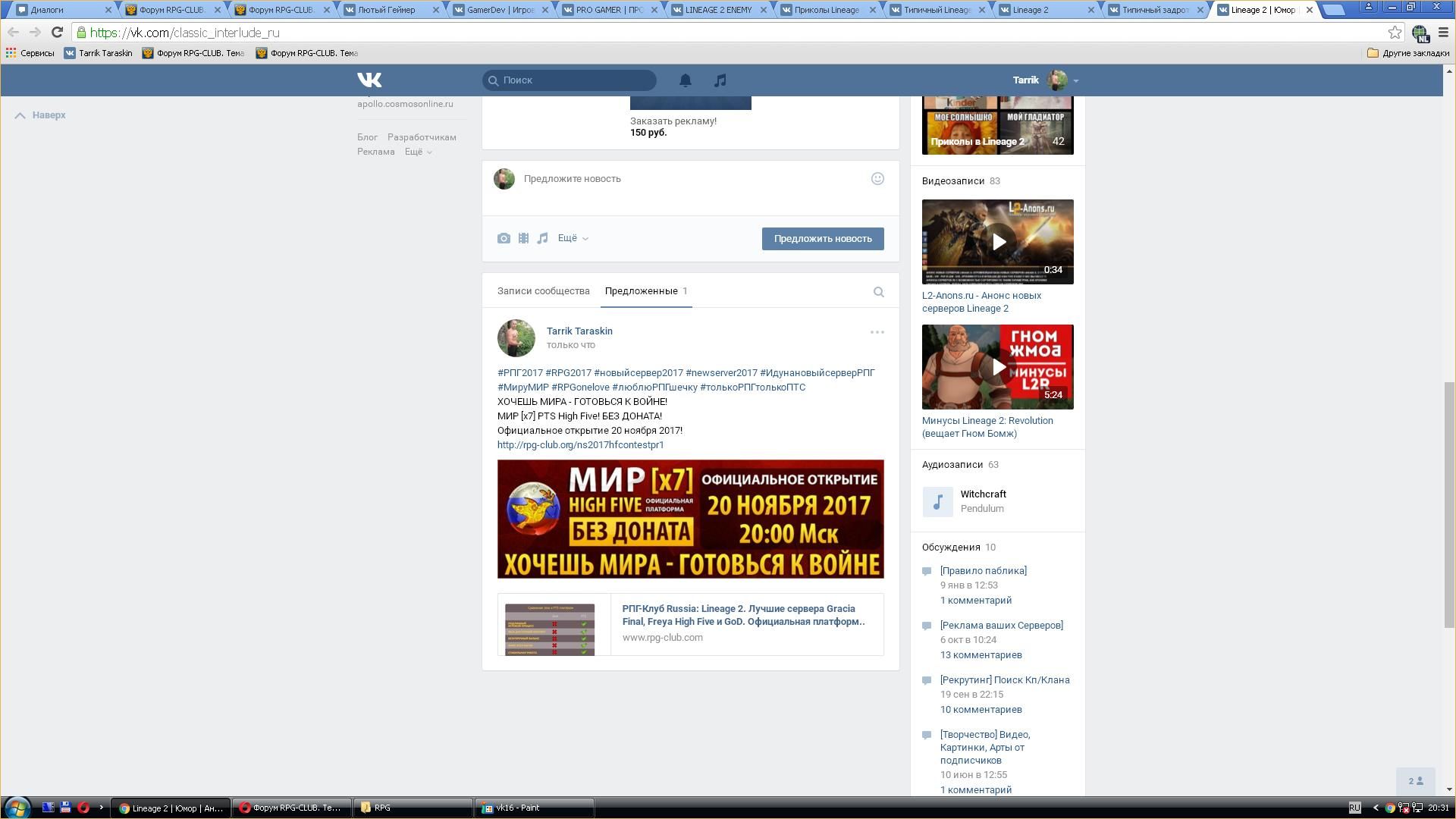The width and height of the screenshot is (1456, 819).
Task: Open the friends online counter widget
Action: click(x=1416, y=781)
